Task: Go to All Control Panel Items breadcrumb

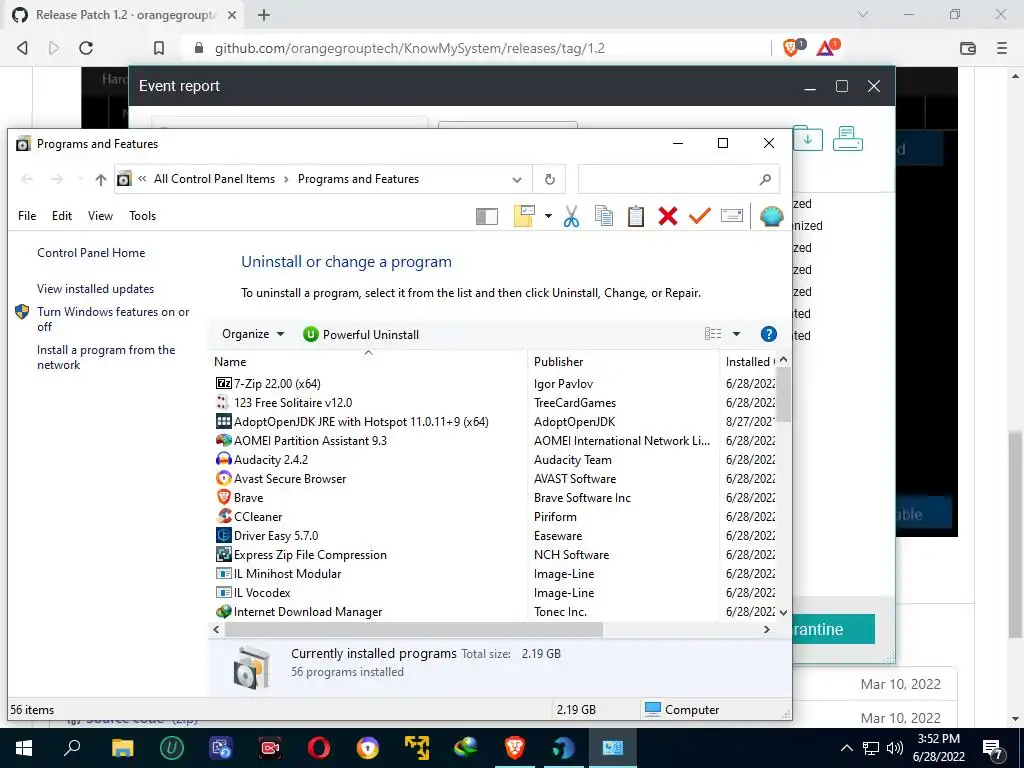Action: click(x=214, y=179)
